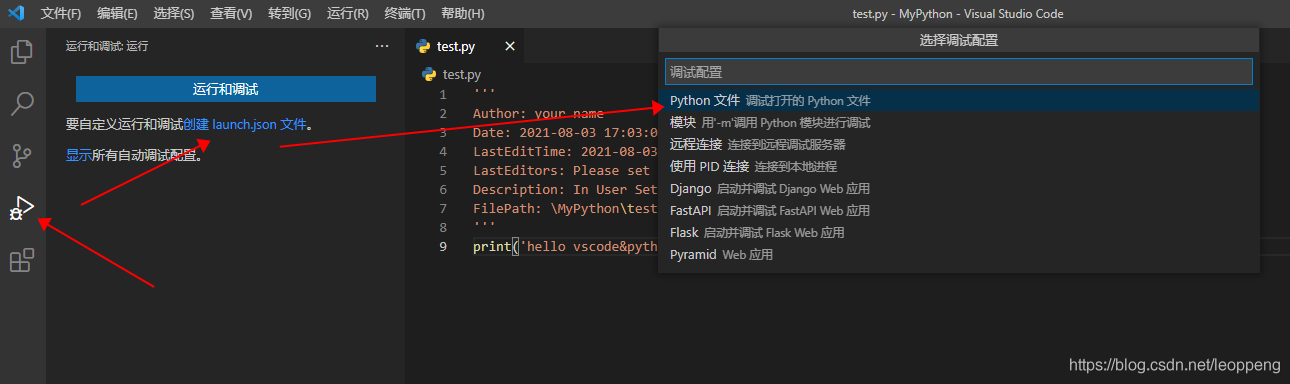Open the Run and Debug view icon
This screenshot has width=1290, height=384.
22,209
